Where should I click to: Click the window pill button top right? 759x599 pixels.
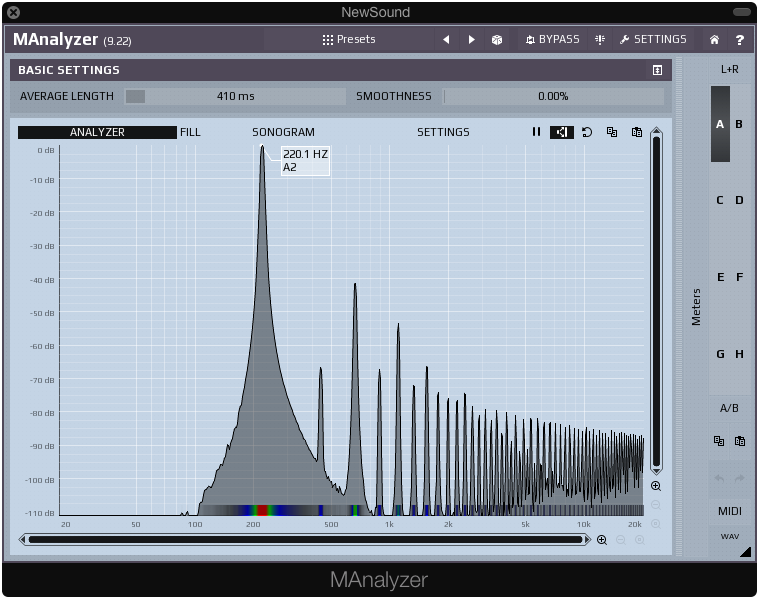[742, 12]
